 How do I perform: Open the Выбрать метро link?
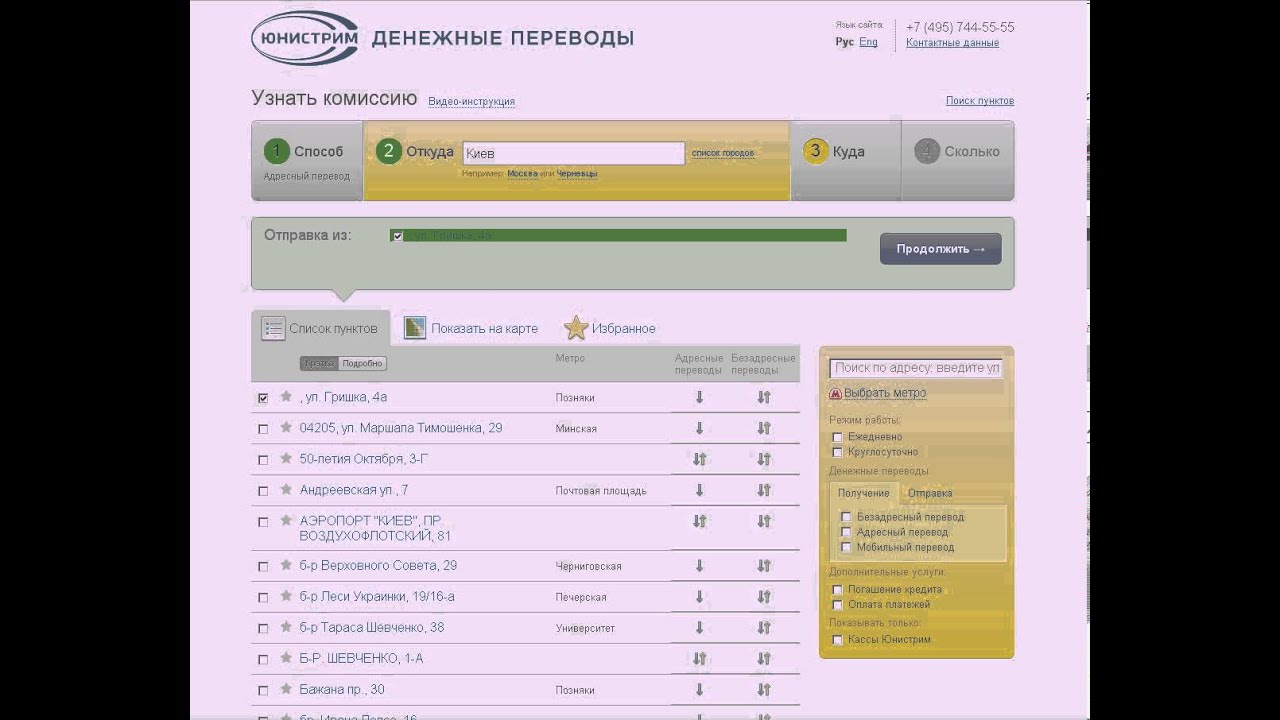point(885,393)
